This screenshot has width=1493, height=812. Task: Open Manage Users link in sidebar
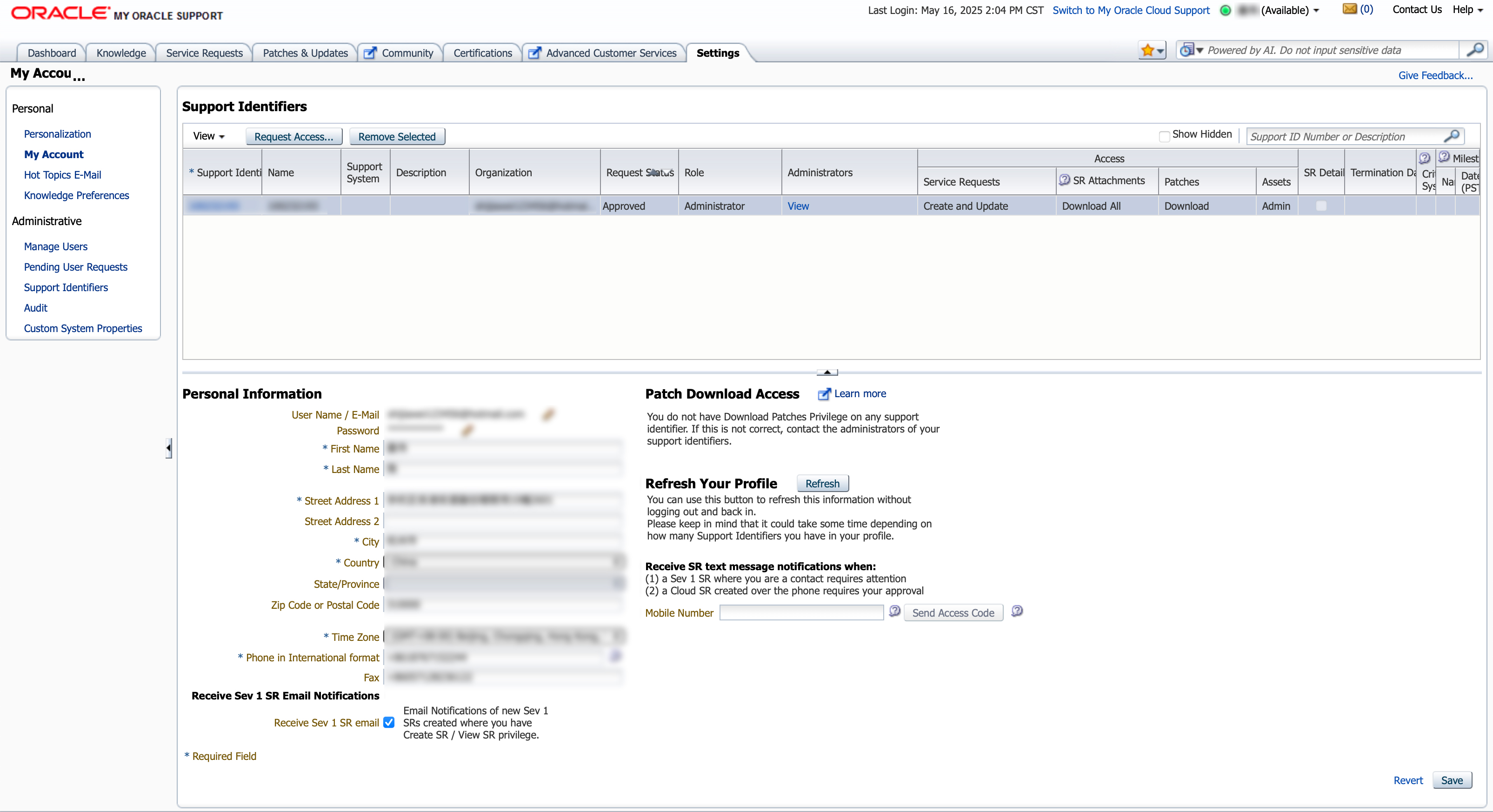pos(56,246)
